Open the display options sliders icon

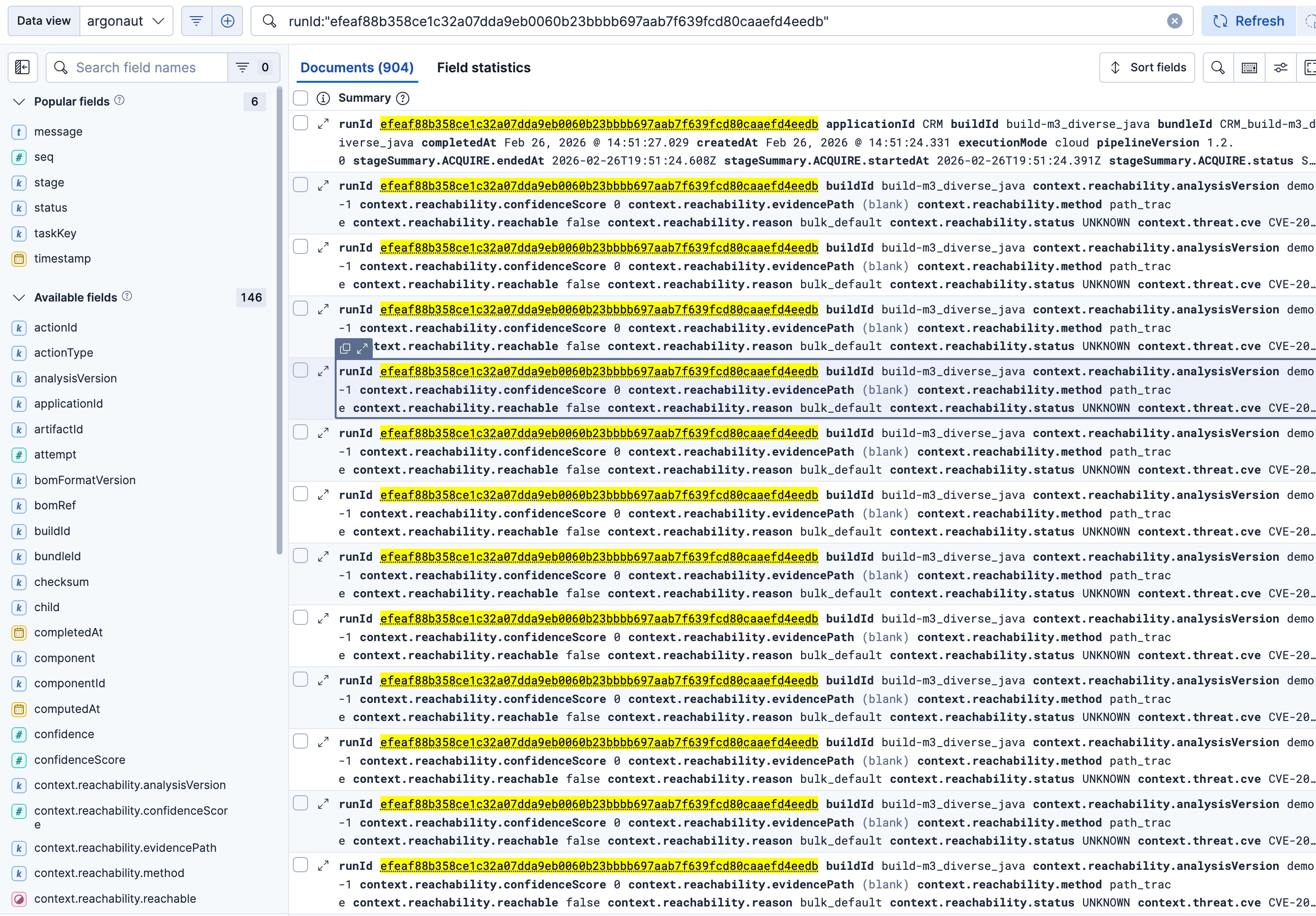coord(1280,68)
